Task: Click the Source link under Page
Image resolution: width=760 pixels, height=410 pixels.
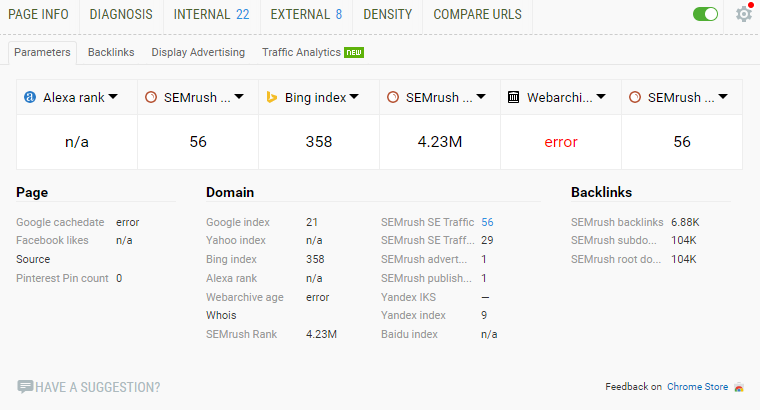Action: pyautogui.click(x=33, y=259)
